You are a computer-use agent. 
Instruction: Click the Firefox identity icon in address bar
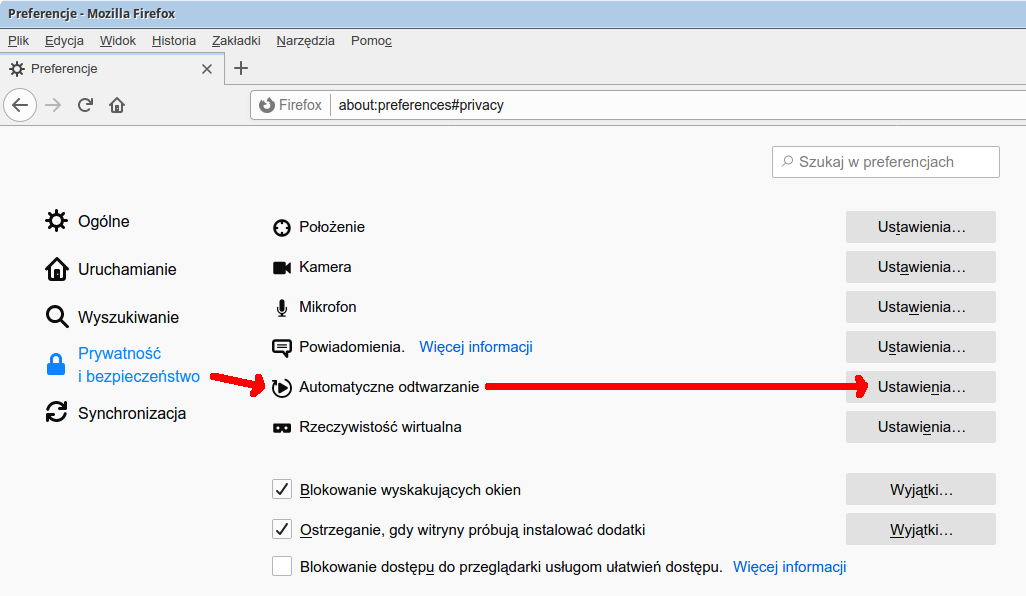click(266, 105)
